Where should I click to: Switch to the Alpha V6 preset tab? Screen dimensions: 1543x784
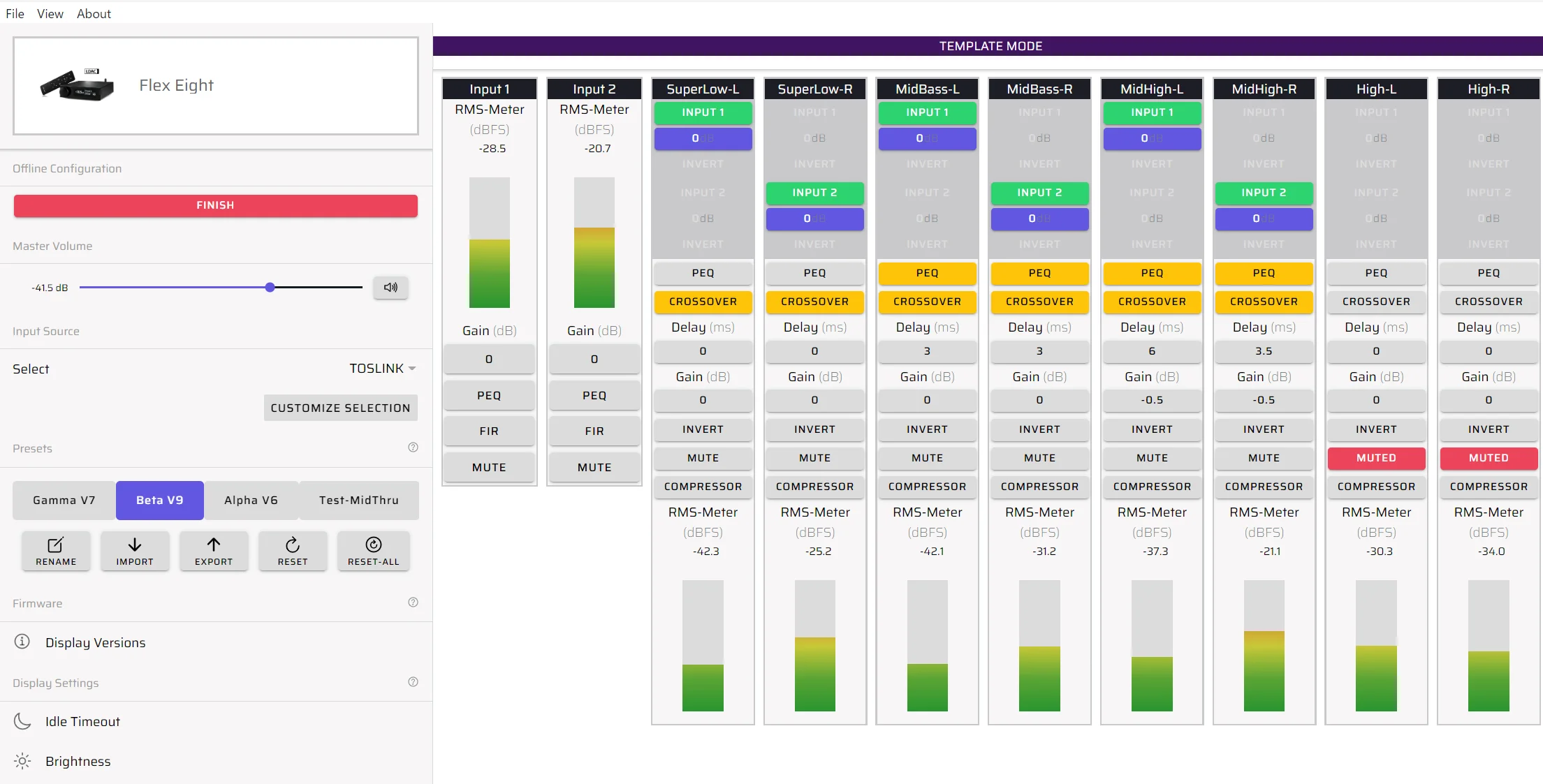pyautogui.click(x=251, y=501)
